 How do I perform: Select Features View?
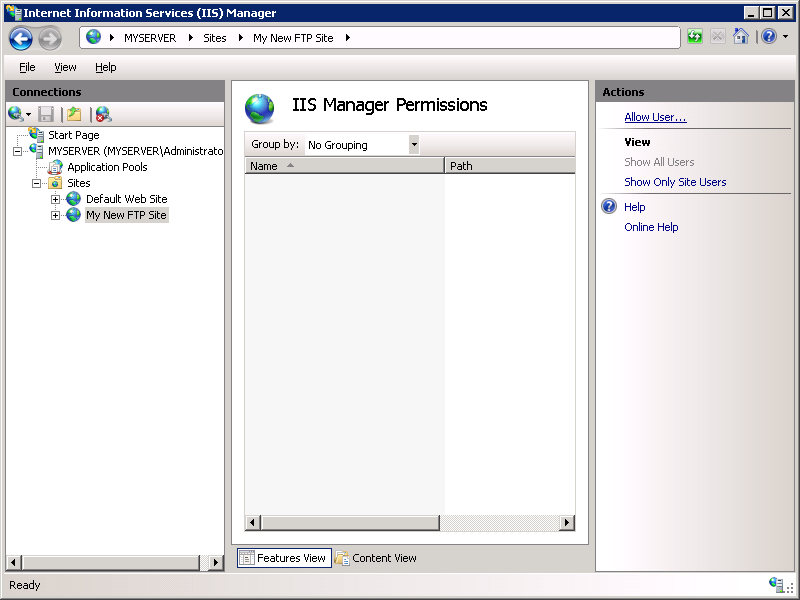283,558
